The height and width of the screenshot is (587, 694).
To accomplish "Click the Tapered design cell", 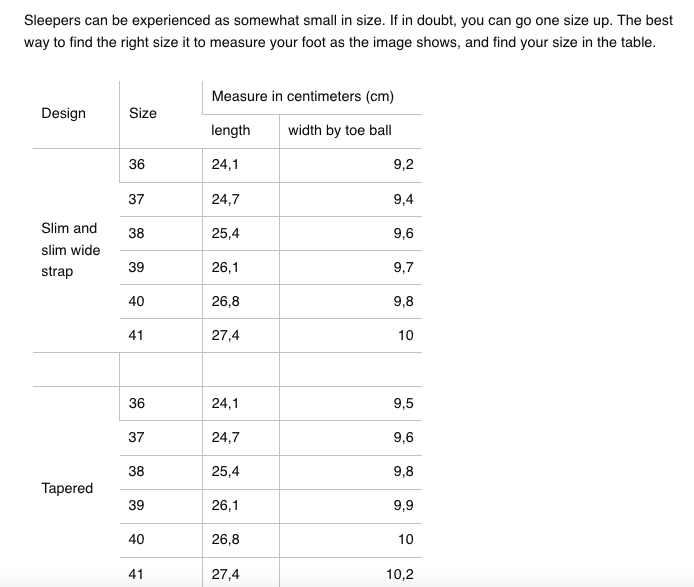I will 67,488.
